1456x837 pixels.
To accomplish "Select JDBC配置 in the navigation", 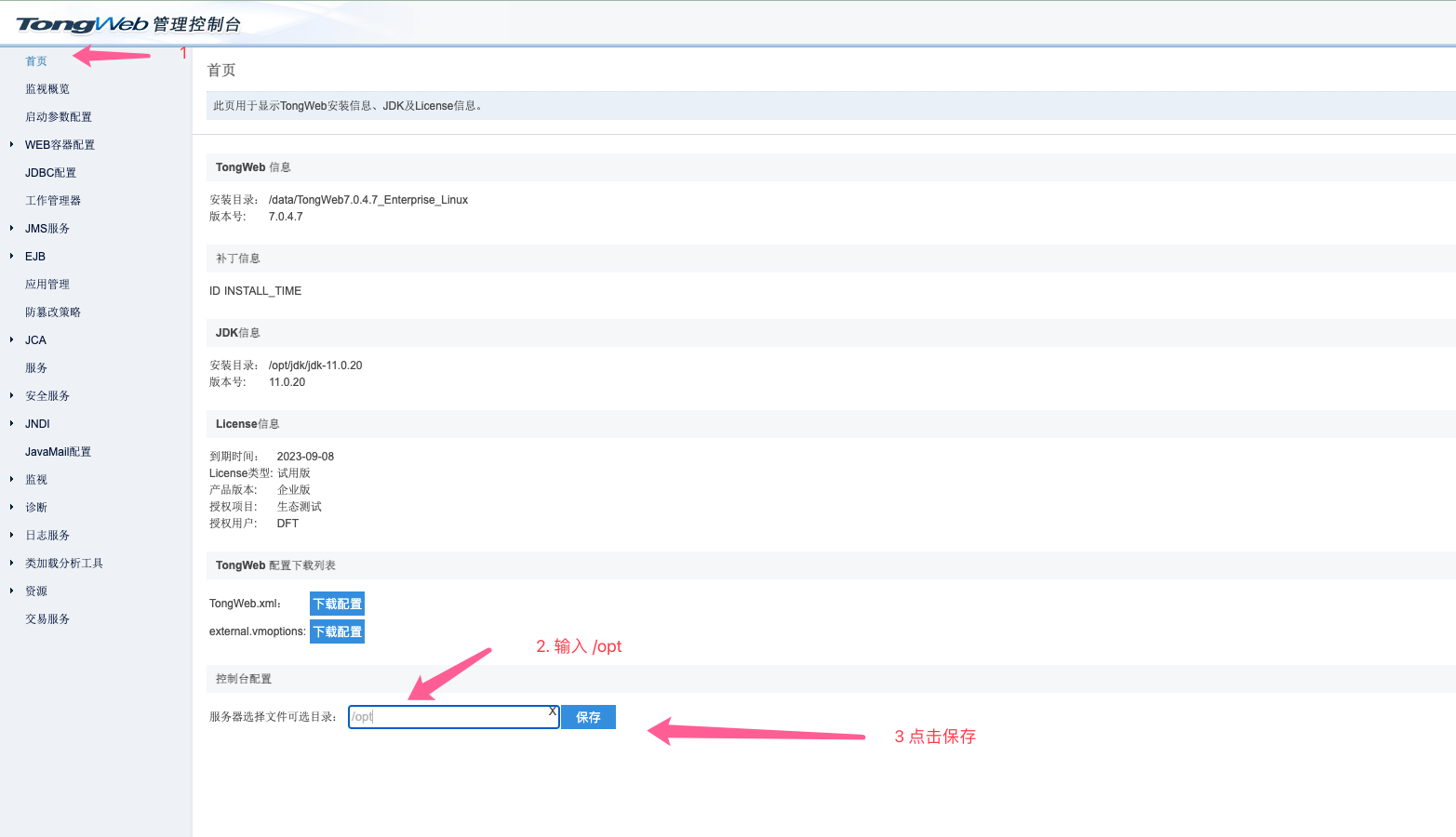I will click(51, 173).
